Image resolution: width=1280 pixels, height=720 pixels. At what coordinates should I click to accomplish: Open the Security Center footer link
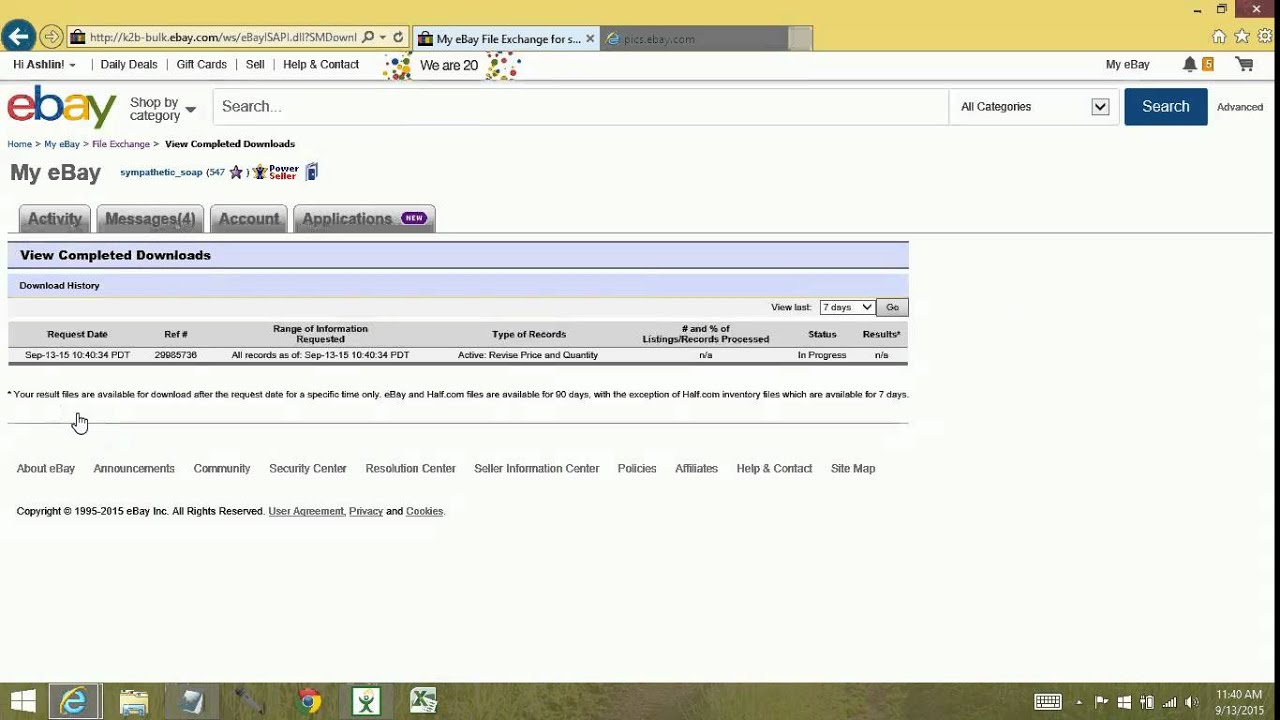point(308,468)
